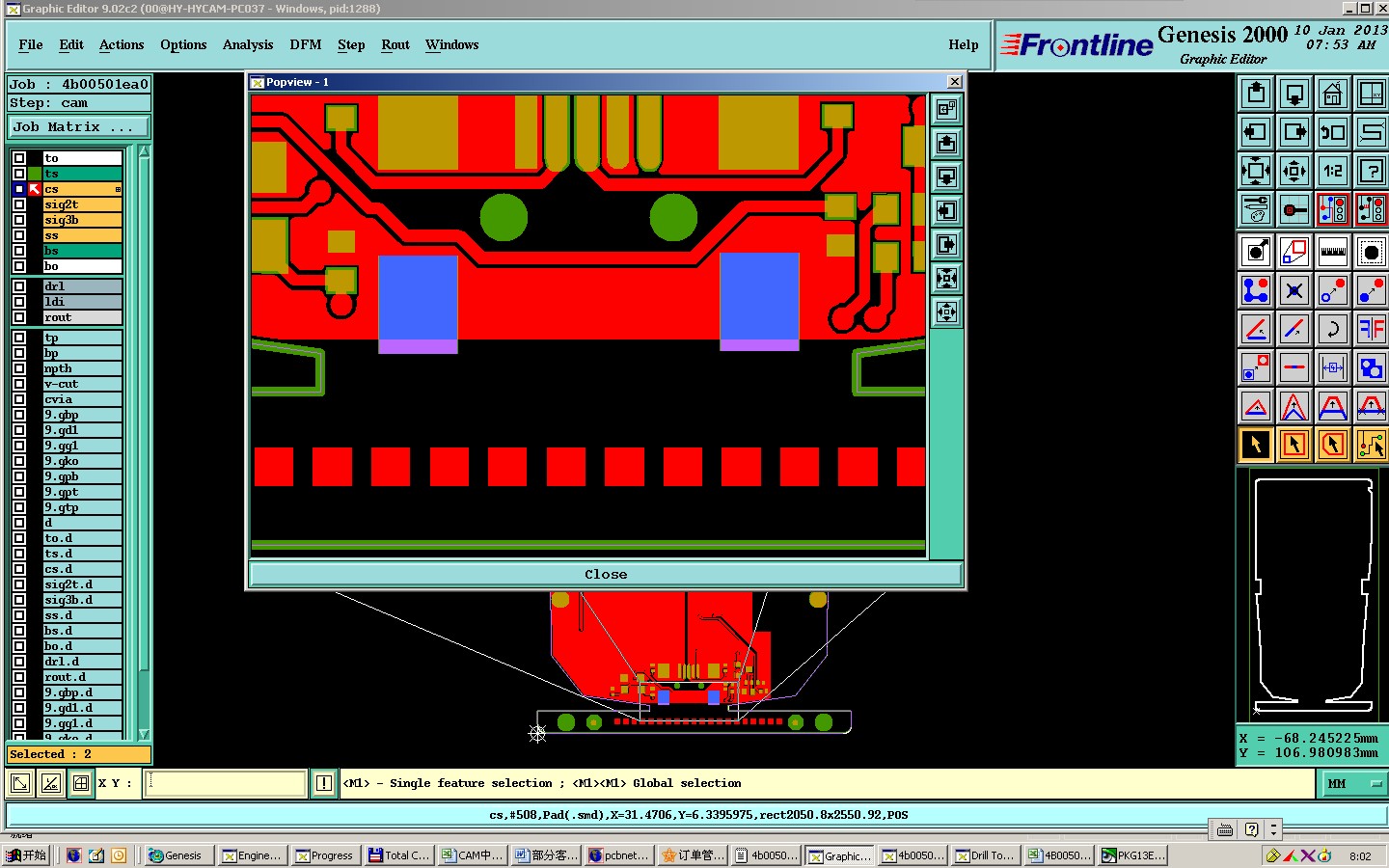1389x868 pixels.
Task: Click layer list scrollbar down arrow
Action: (145, 735)
